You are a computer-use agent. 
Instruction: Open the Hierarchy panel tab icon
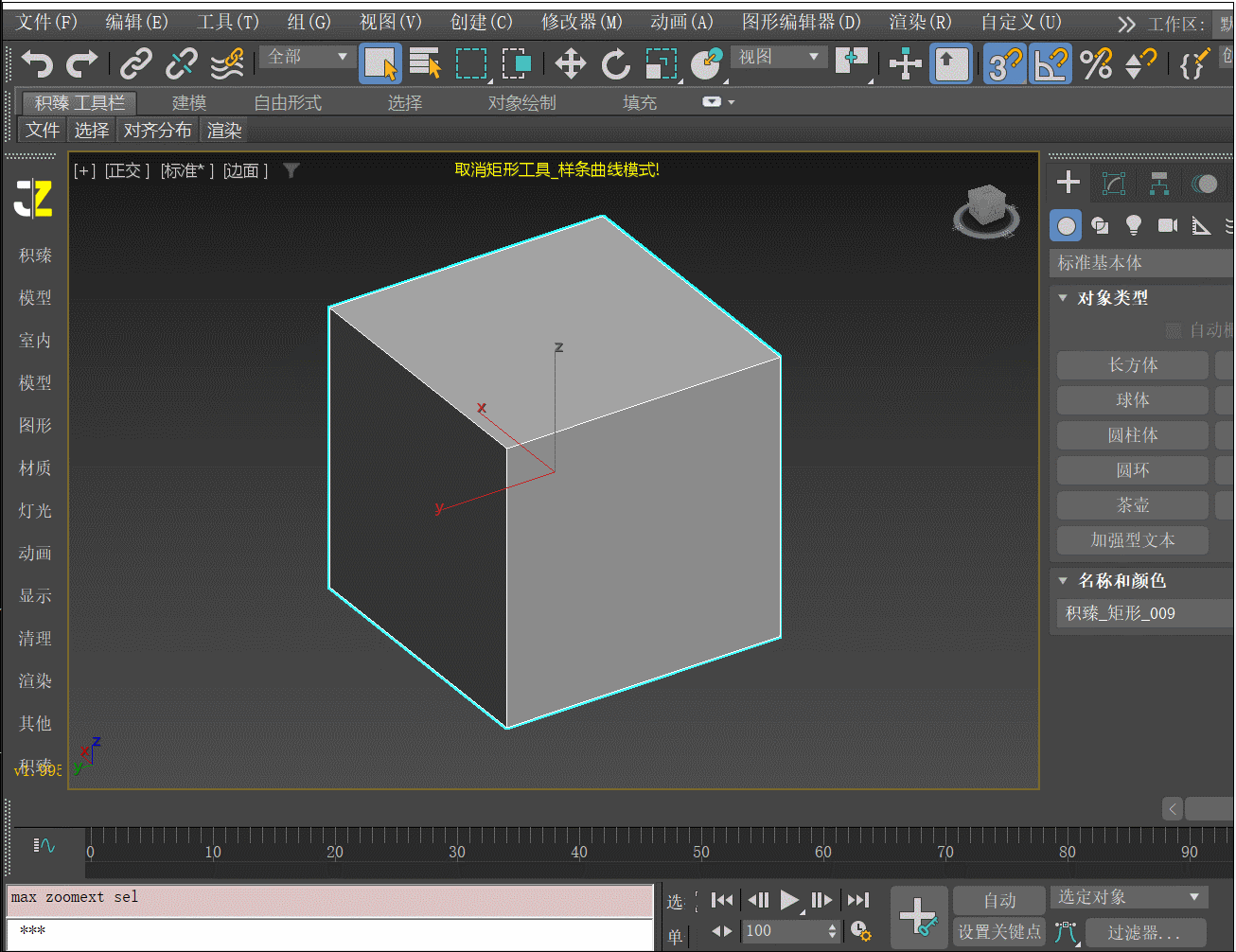click(1159, 184)
